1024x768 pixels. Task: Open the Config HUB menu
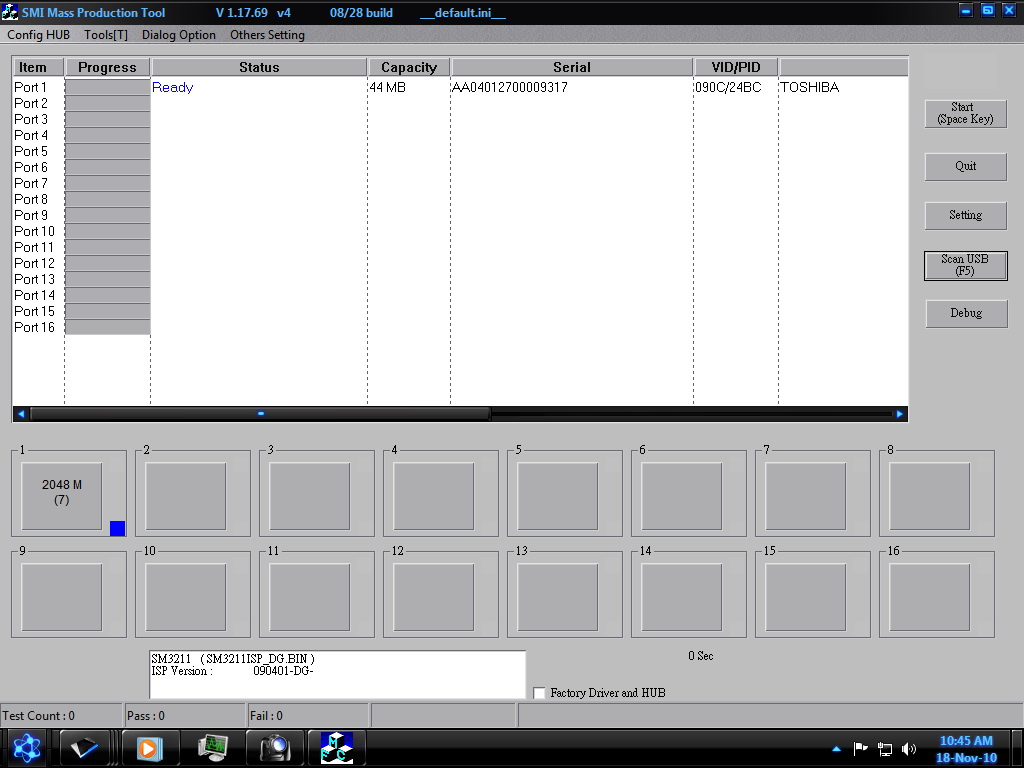(x=39, y=35)
